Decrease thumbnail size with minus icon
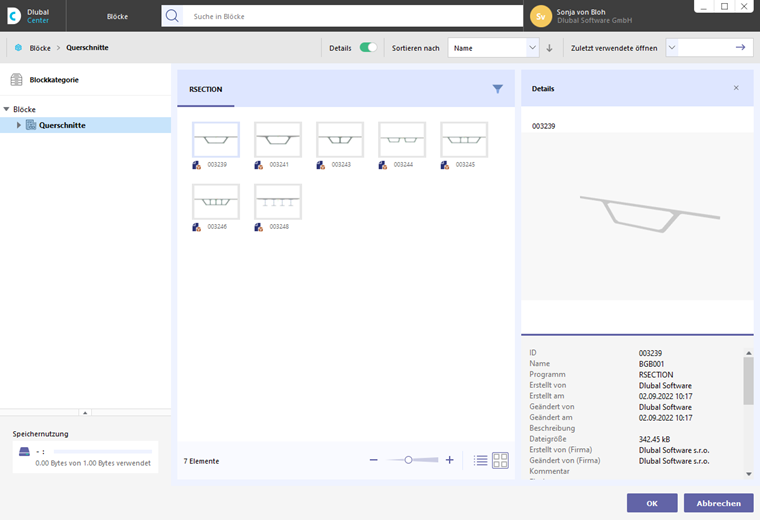Screen dimensions: 760x520 coord(373,460)
